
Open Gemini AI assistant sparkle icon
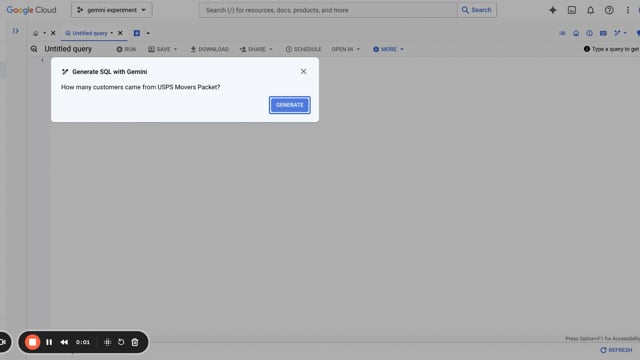click(x=553, y=10)
